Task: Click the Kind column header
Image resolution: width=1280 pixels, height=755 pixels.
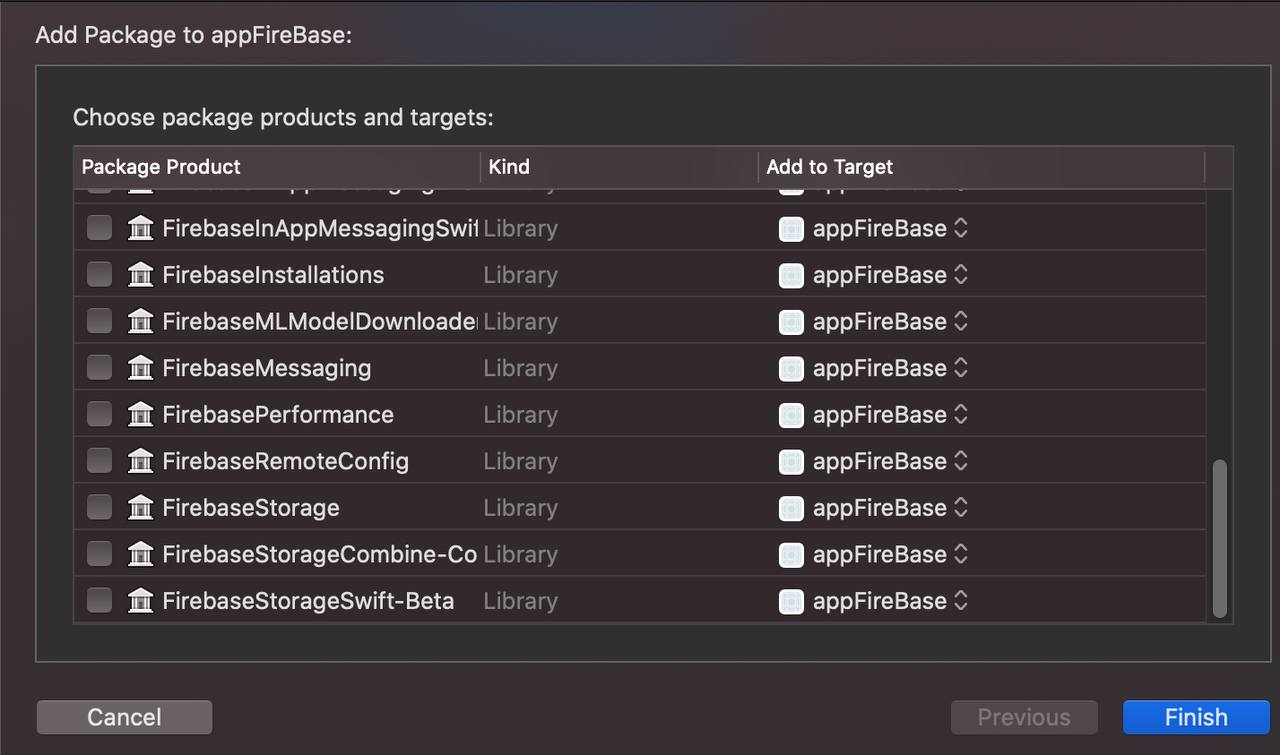Action: click(x=620, y=167)
